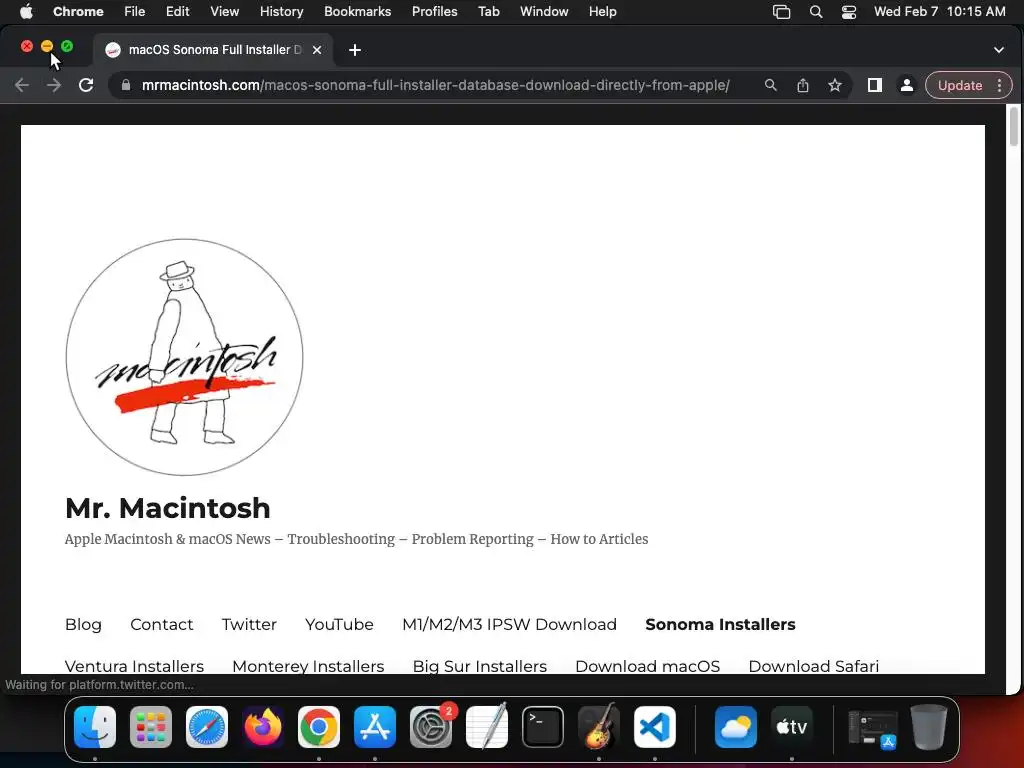Open Spotlight search in menu bar
The image size is (1024, 768).
816,12
